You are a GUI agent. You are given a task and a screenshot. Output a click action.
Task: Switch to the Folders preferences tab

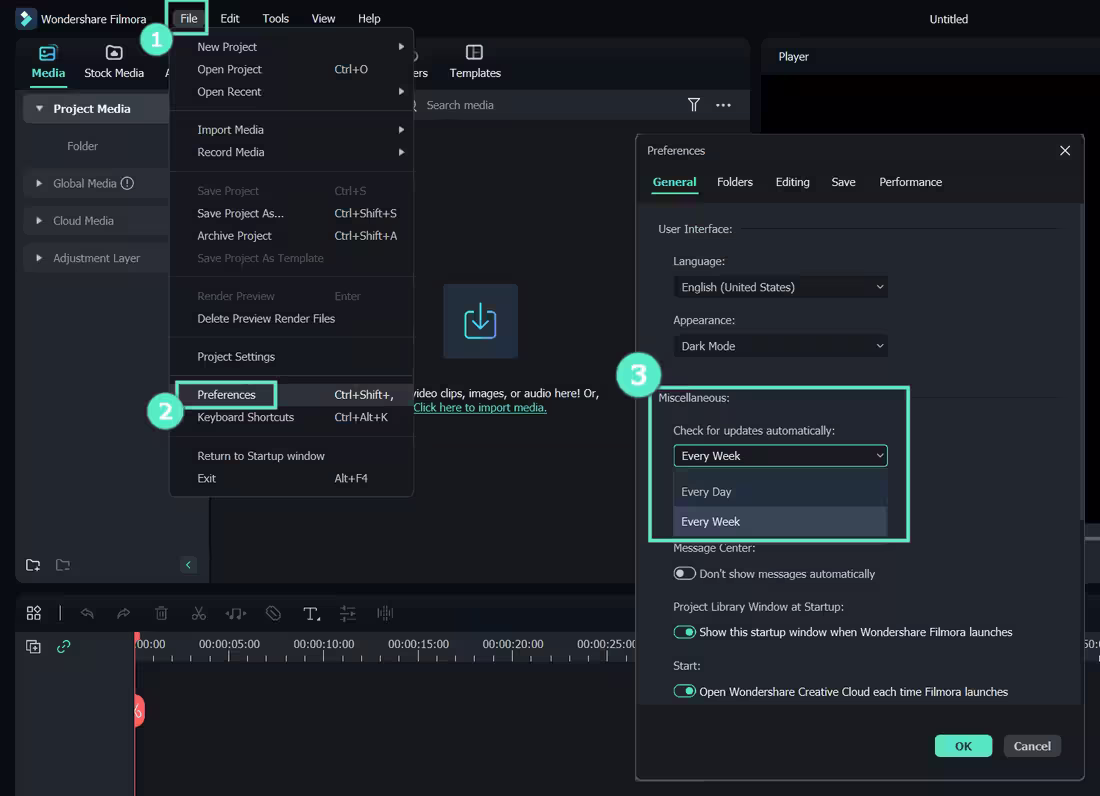click(x=735, y=182)
